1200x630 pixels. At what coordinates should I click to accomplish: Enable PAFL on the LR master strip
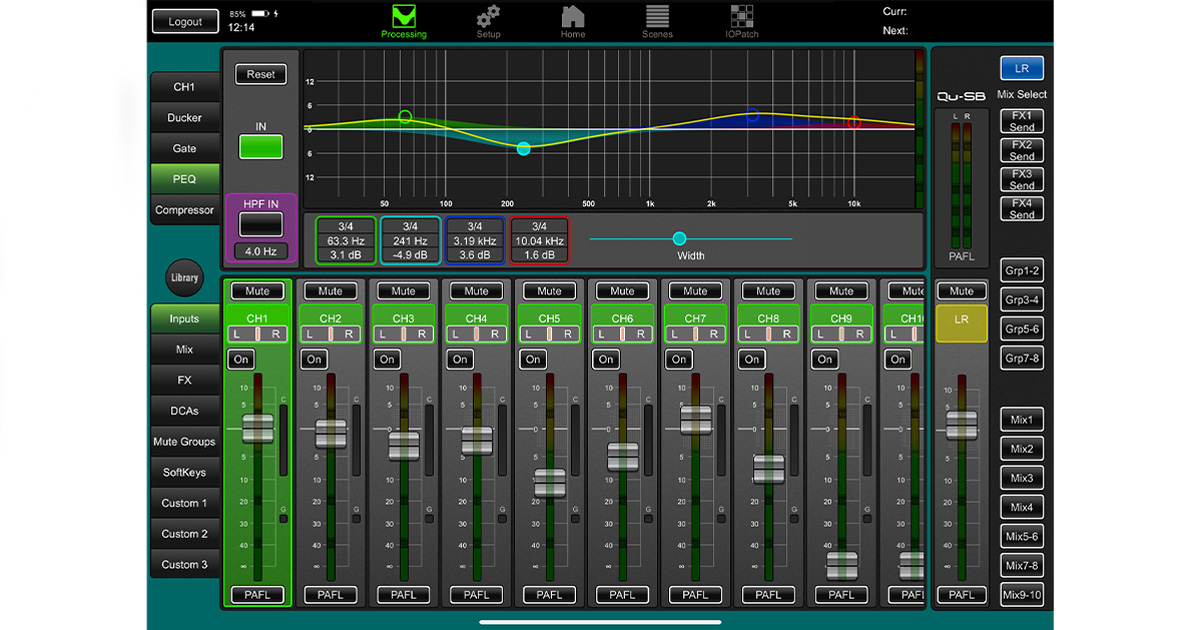click(x=961, y=594)
